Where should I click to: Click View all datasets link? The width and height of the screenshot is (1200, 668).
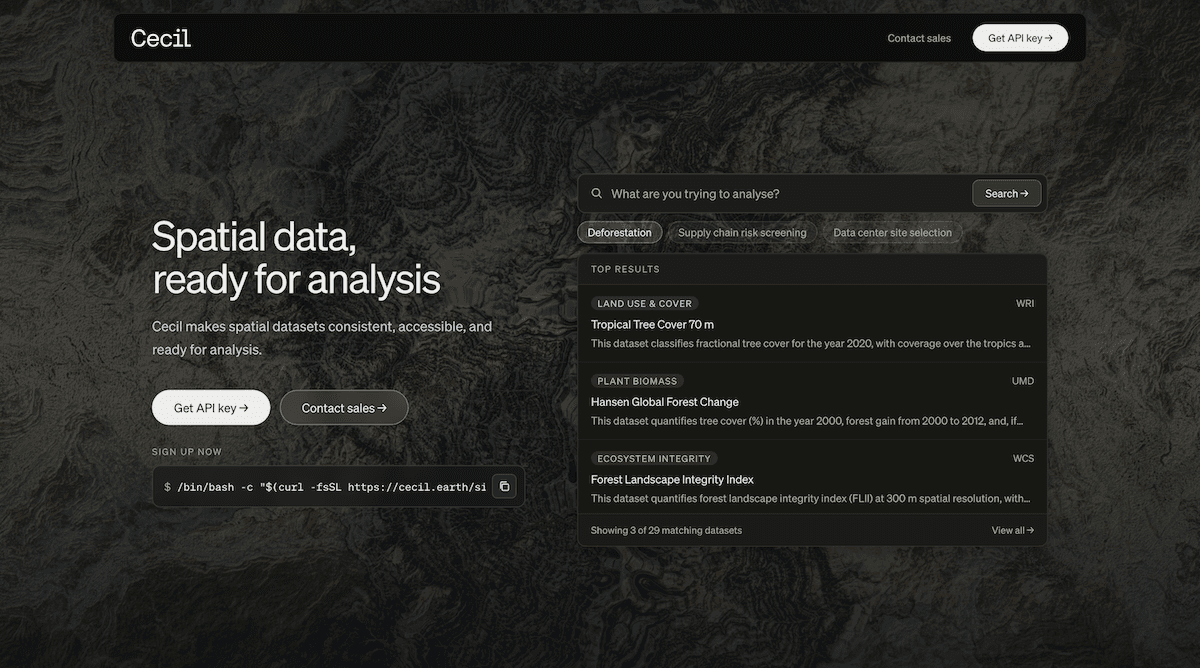(1013, 530)
